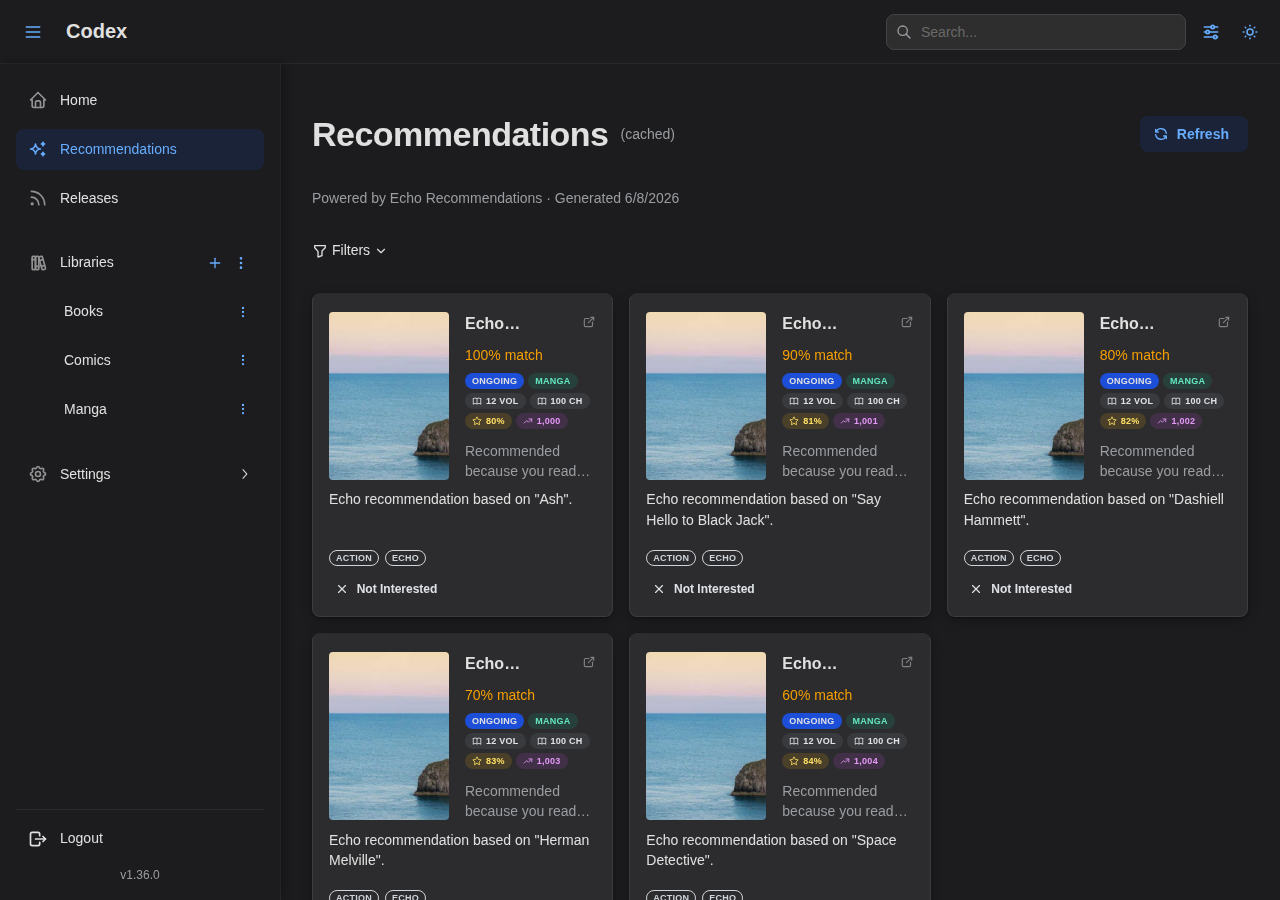Refresh recommendations
1280x900 pixels.
click(1194, 134)
